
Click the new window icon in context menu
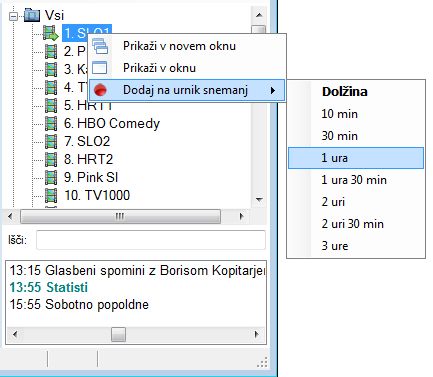point(100,46)
